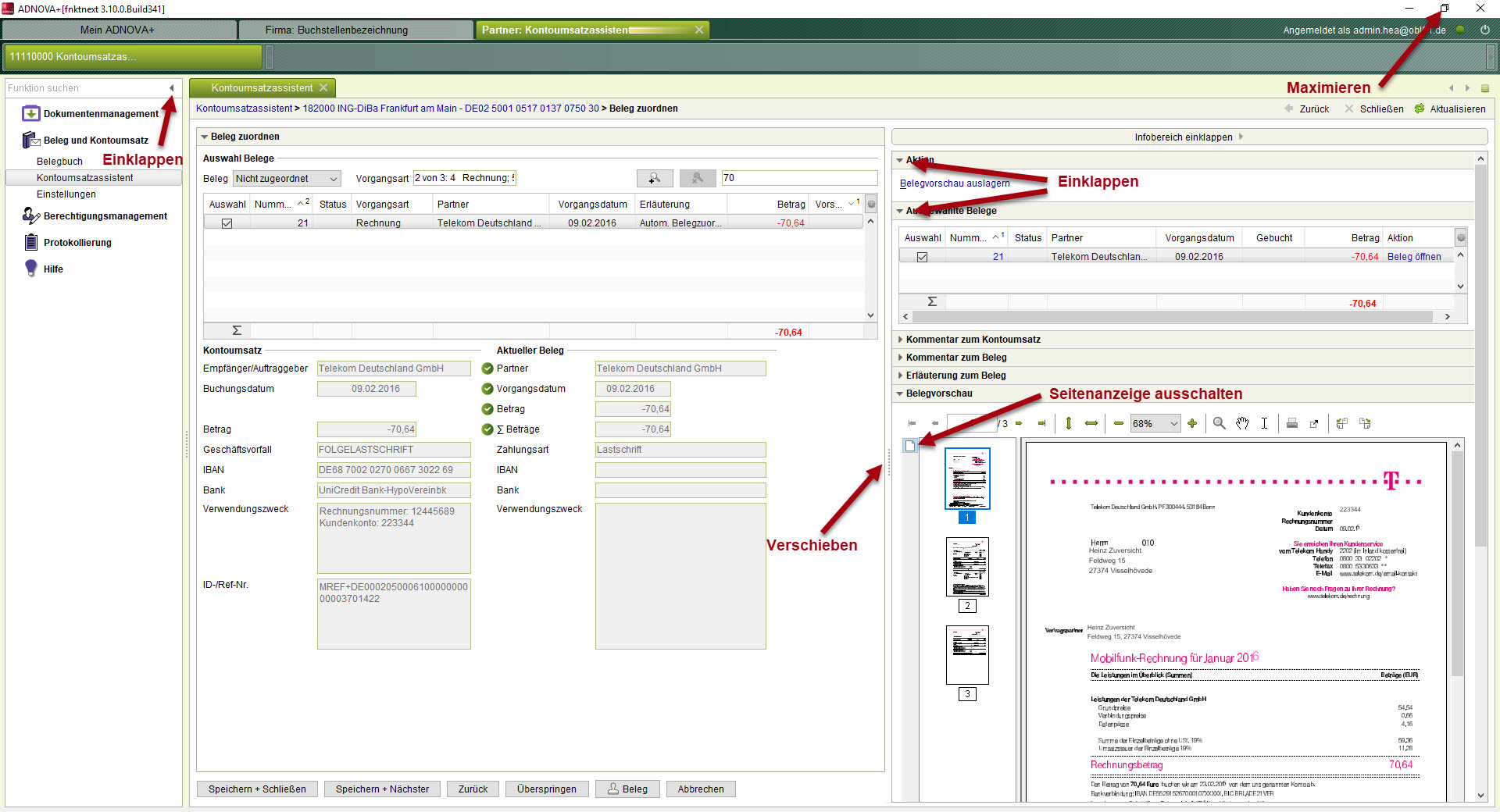The image size is (1500, 812).
Task: Collapse the function sidebar with the arrow
Action: (172, 88)
